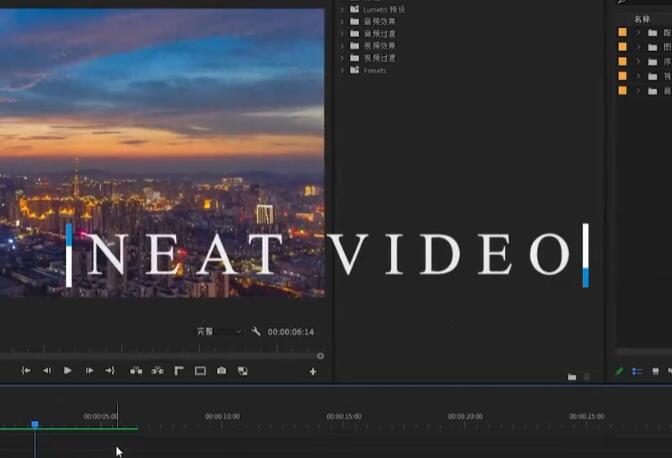Switch Project panel to Icon View

(x=655, y=371)
